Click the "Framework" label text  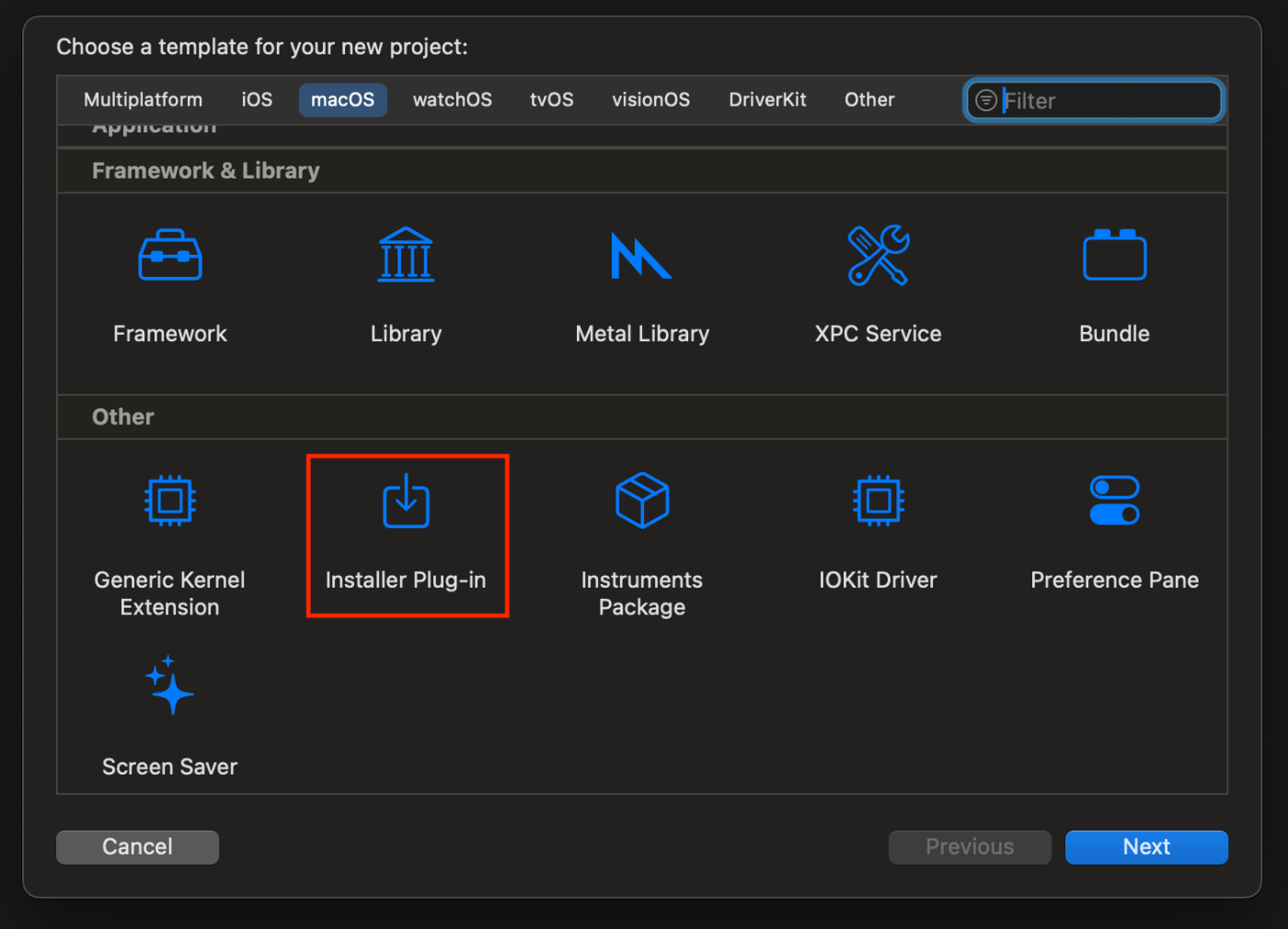(x=170, y=334)
